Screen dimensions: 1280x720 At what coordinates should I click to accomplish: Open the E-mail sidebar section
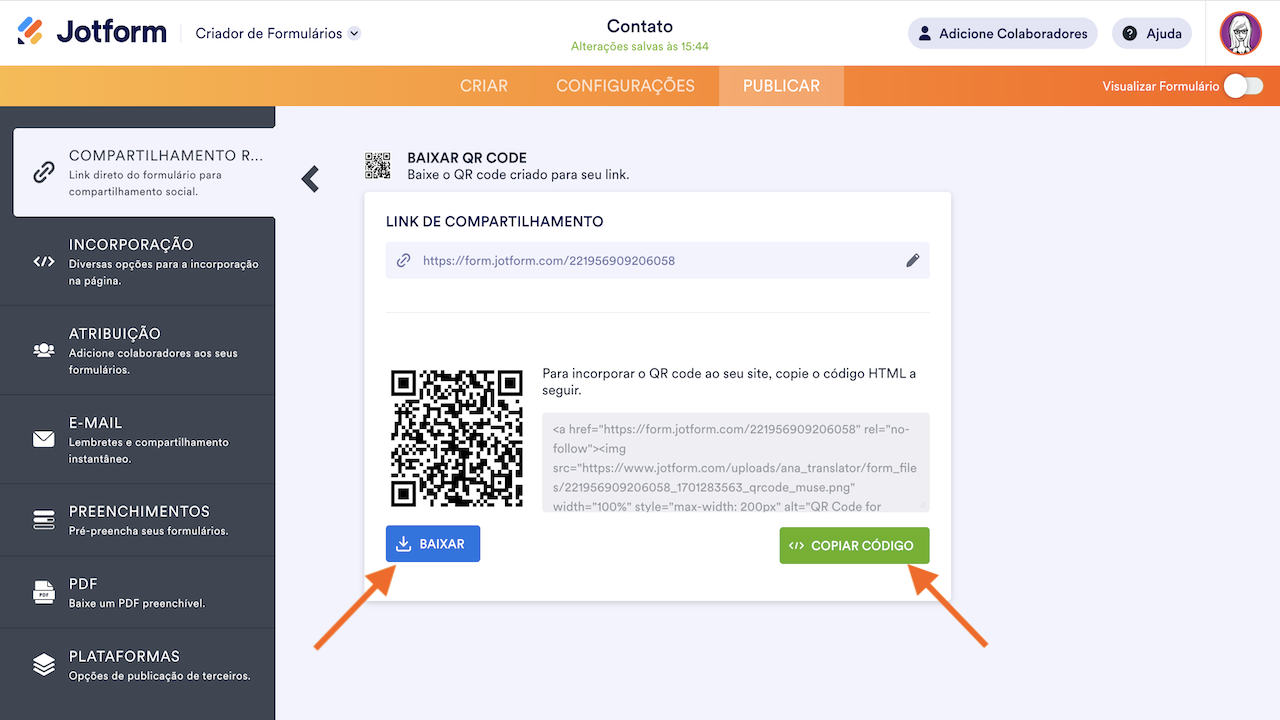point(137,440)
